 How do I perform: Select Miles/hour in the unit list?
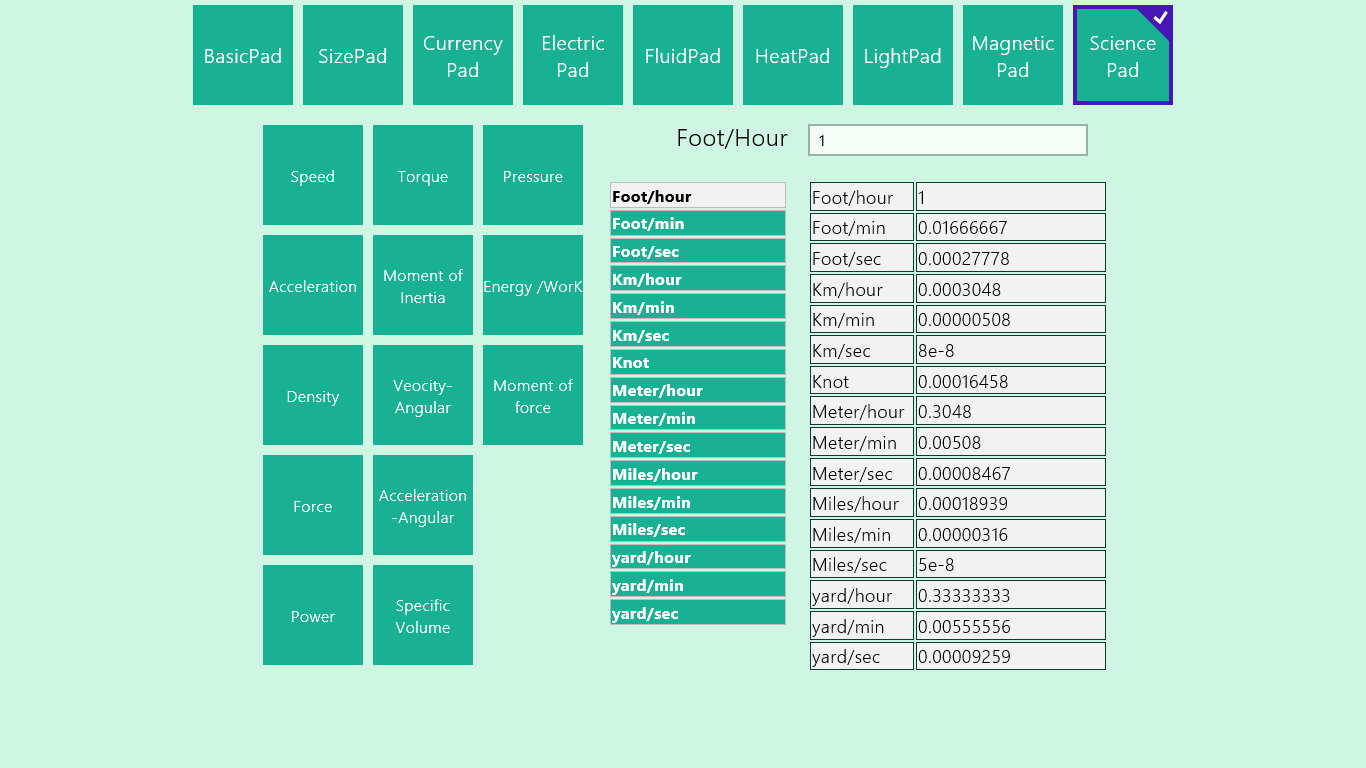pyautogui.click(x=697, y=474)
